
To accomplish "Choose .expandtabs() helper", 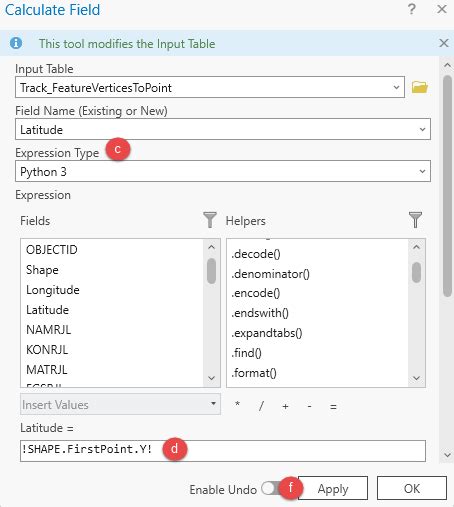I will click(x=267, y=333).
